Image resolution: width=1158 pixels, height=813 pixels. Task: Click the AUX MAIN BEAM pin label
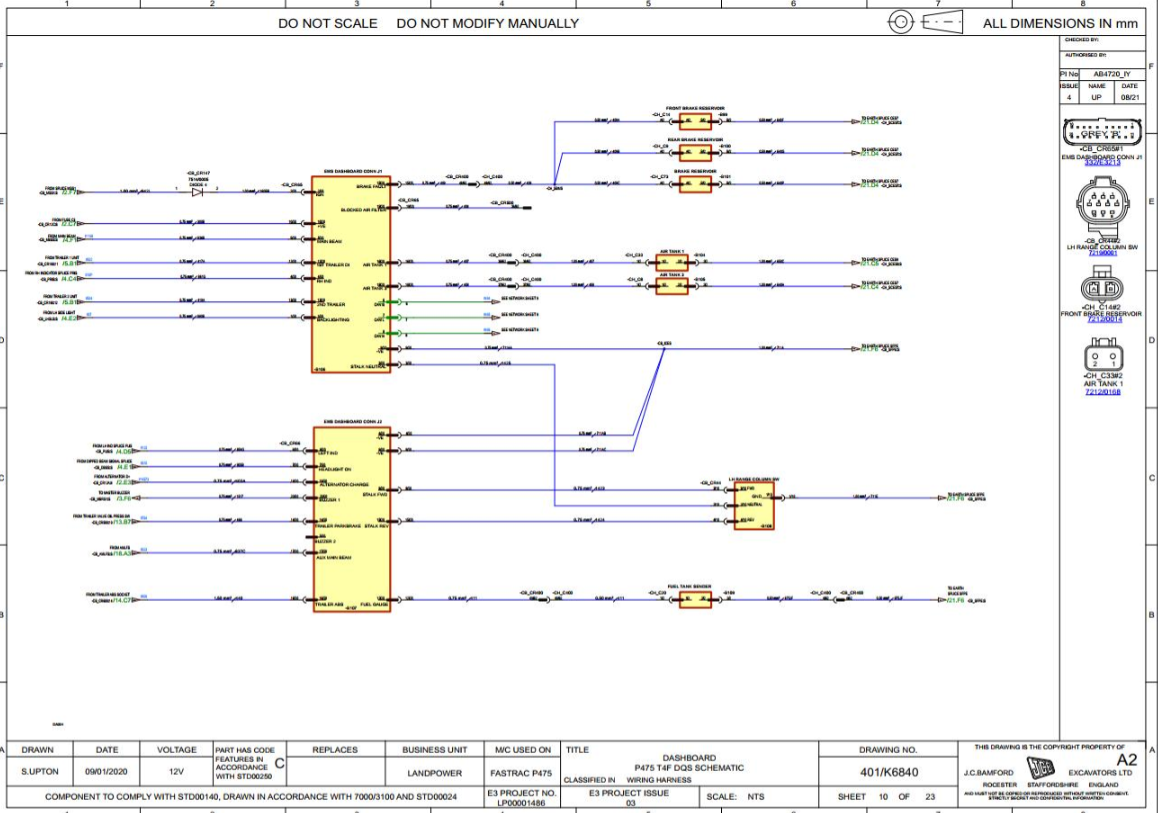334,558
